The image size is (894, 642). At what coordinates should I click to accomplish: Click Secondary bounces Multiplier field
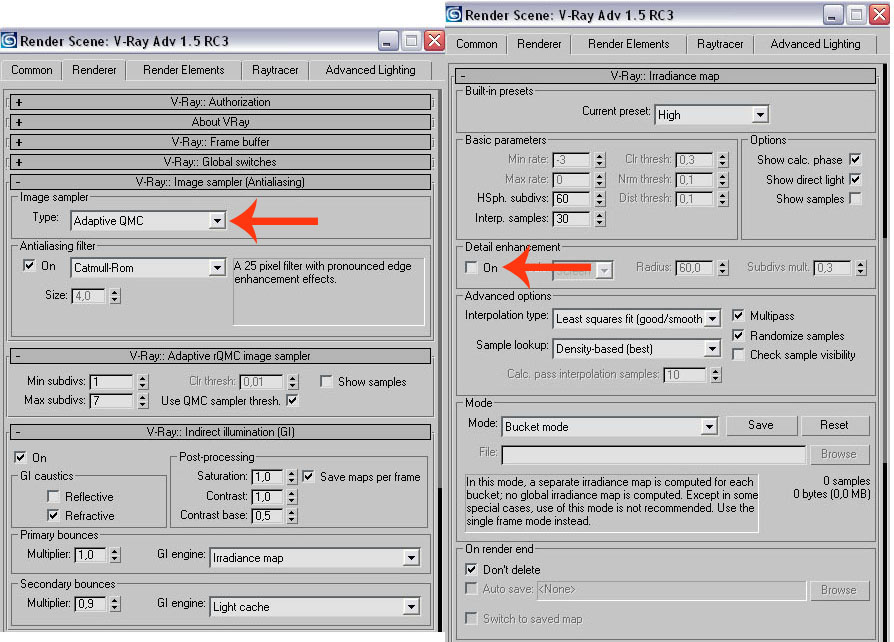pyautogui.click(x=90, y=604)
